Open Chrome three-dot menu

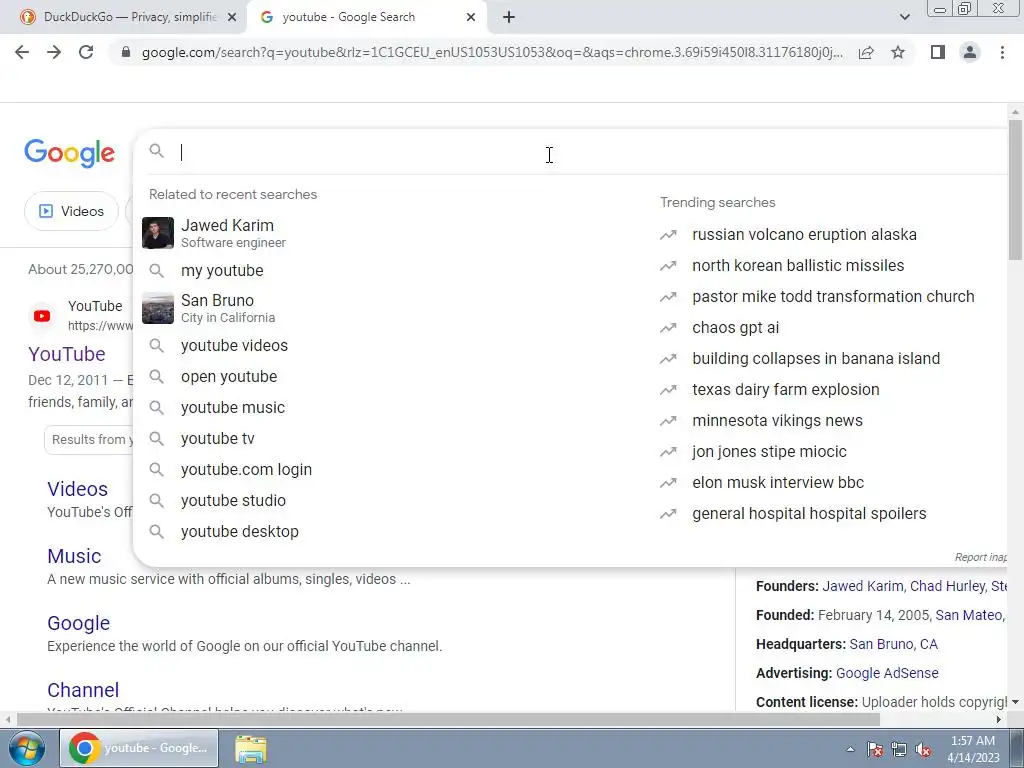click(1002, 52)
